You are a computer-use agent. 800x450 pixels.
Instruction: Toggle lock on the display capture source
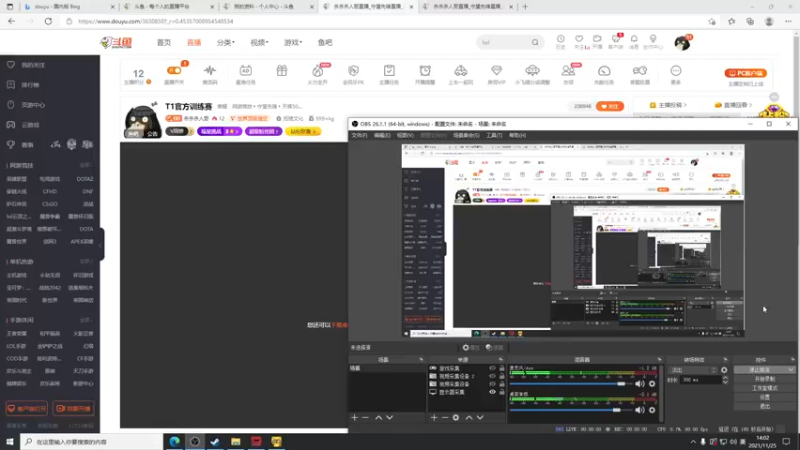pos(502,392)
